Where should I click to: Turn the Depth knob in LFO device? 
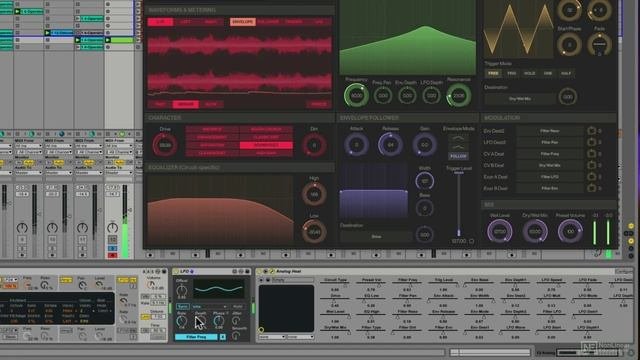200,322
